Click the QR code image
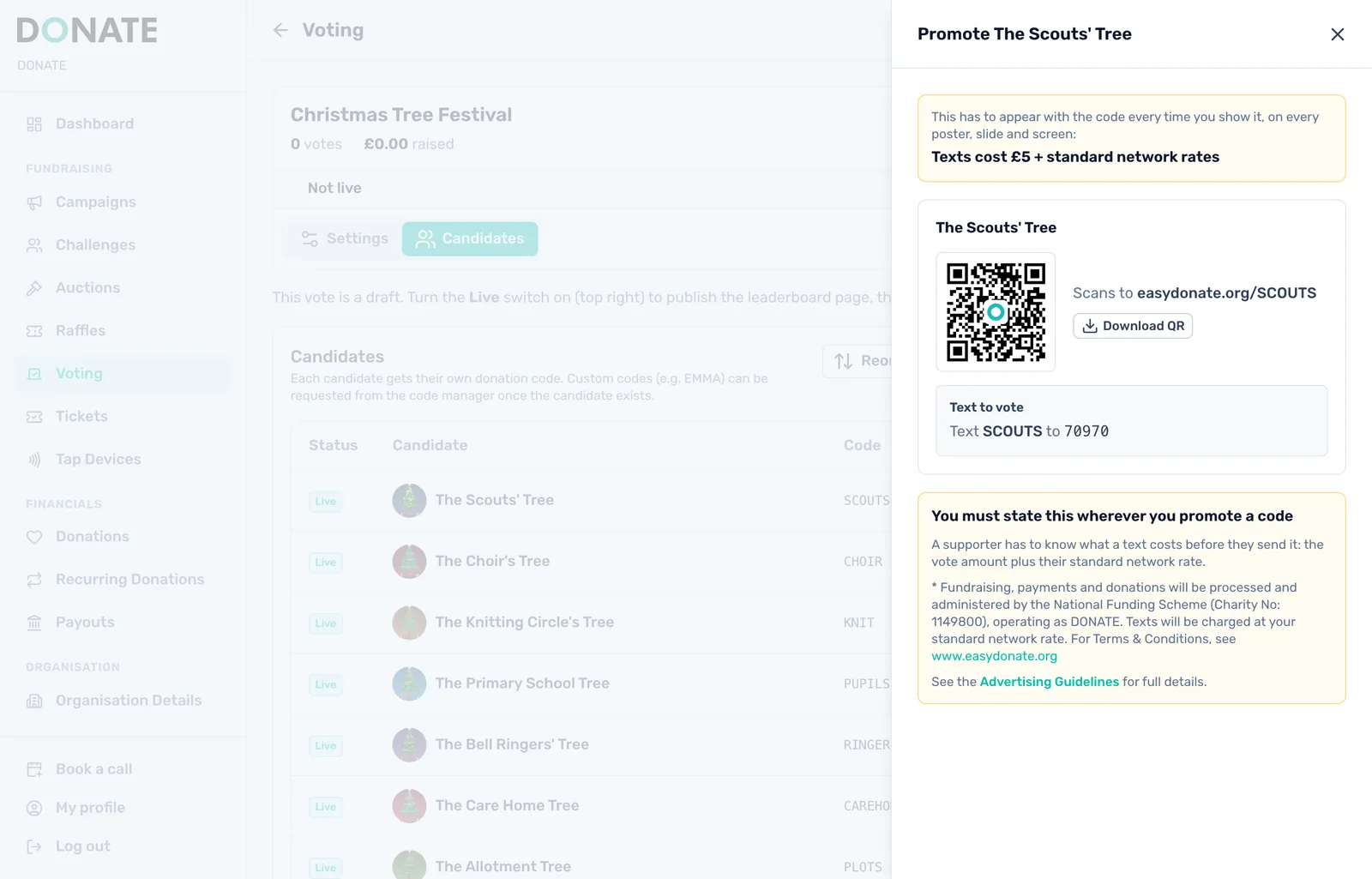Image resolution: width=1372 pixels, height=879 pixels. pyautogui.click(x=996, y=312)
